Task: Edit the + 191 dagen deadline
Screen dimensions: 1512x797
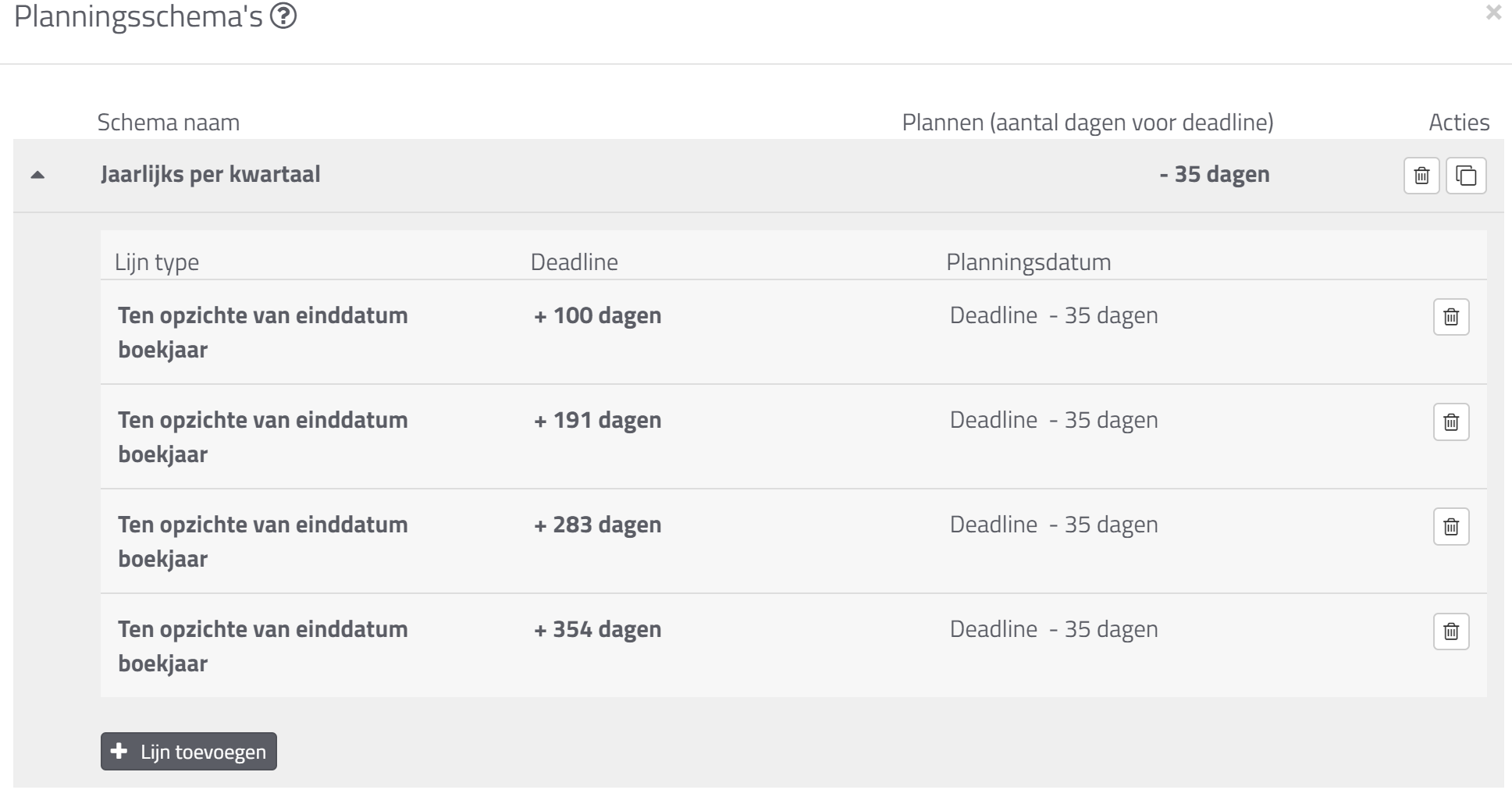Action: (x=597, y=420)
